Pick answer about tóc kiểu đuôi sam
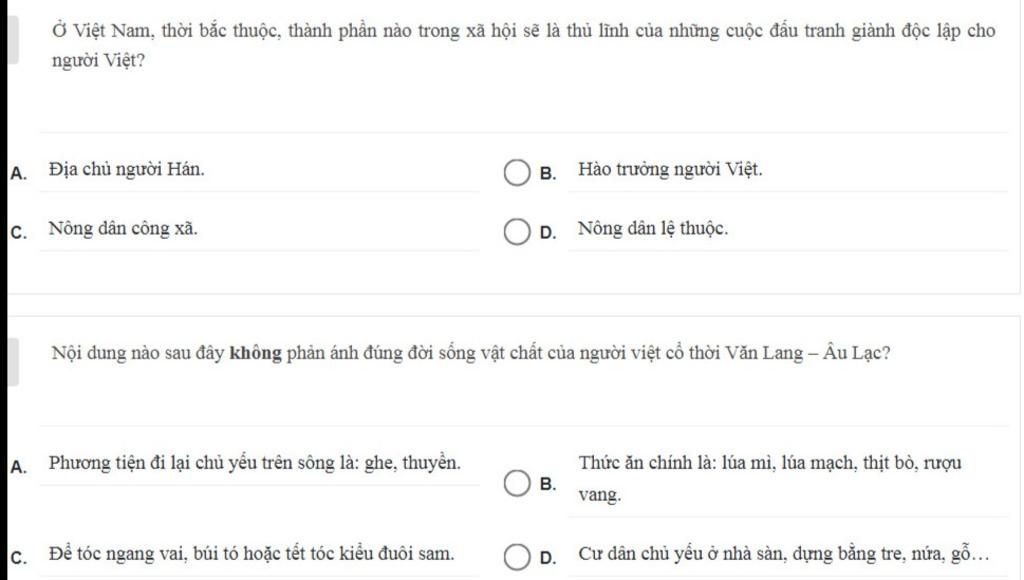This screenshot has width=1024, height=580. [x=251, y=554]
